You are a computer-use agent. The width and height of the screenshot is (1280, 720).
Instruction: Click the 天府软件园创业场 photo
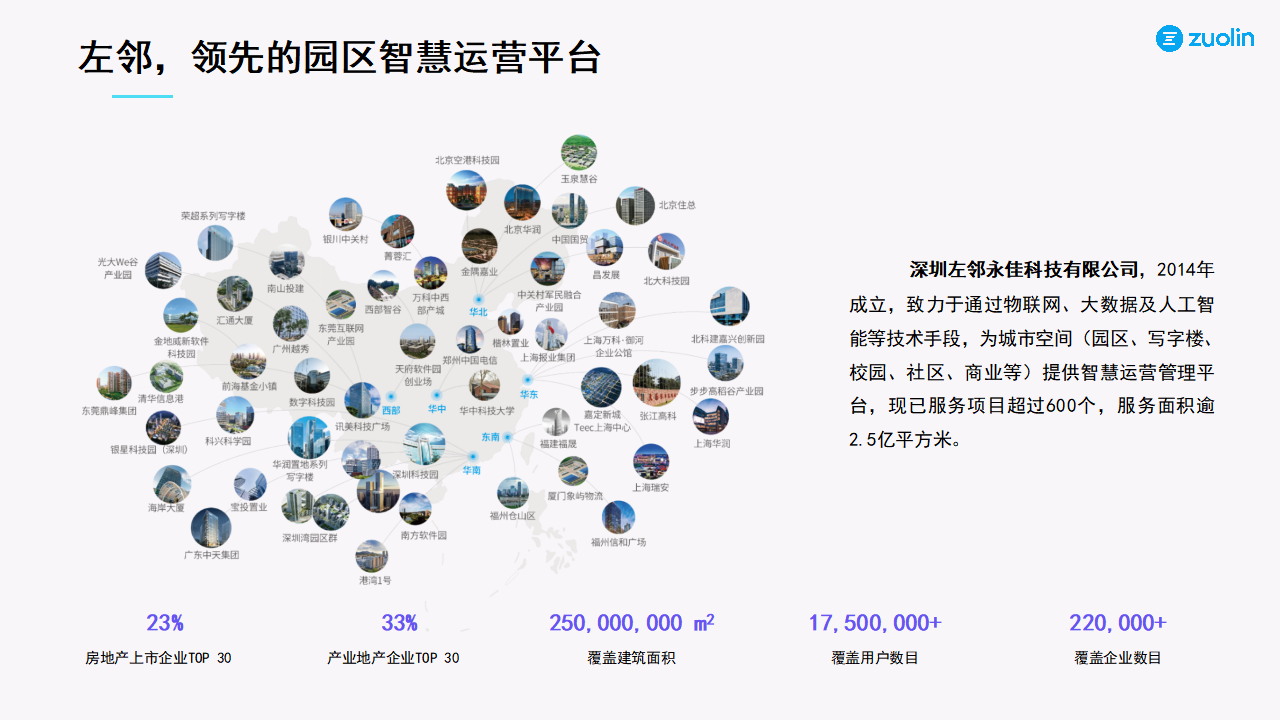[418, 342]
